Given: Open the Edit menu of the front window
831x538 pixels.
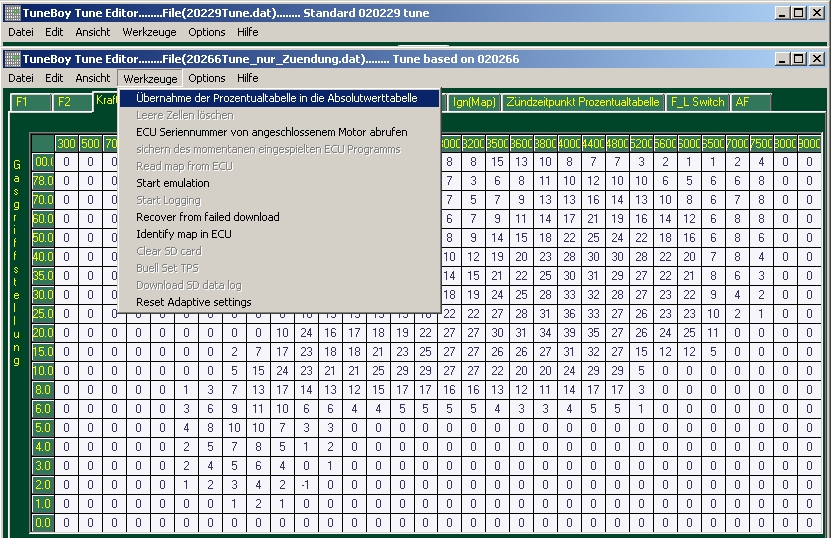Looking at the screenshot, I should coord(54,78).
